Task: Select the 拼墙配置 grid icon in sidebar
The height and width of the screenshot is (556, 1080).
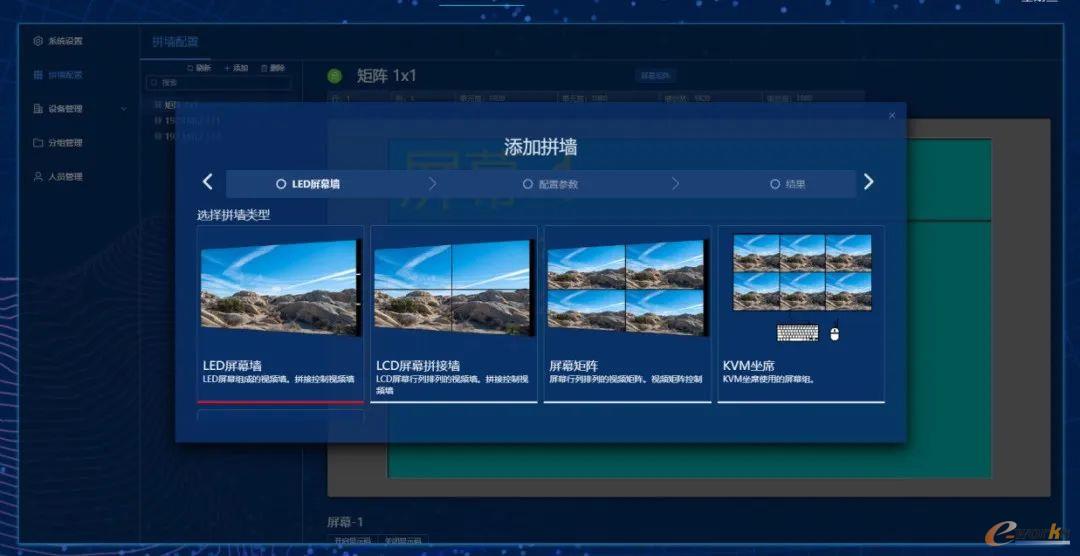Action: pyautogui.click(x=38, y=74)
